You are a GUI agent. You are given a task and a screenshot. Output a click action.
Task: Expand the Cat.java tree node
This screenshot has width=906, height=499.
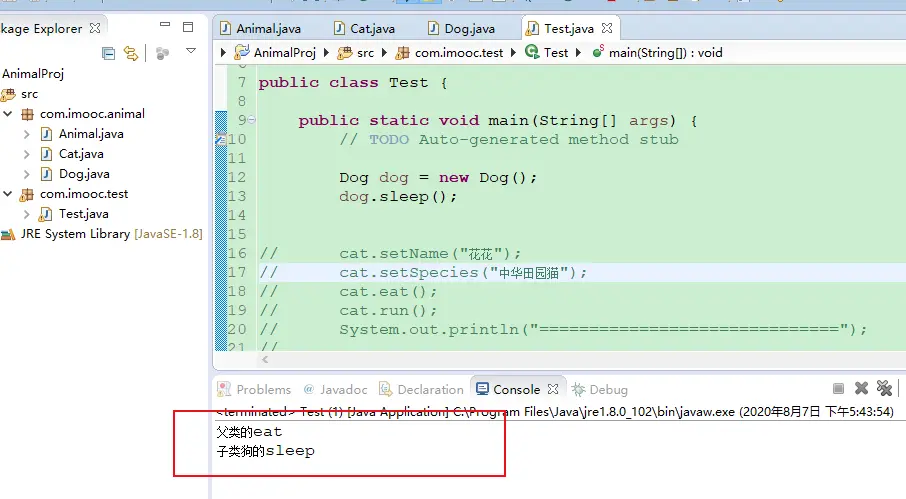[27, 154]
